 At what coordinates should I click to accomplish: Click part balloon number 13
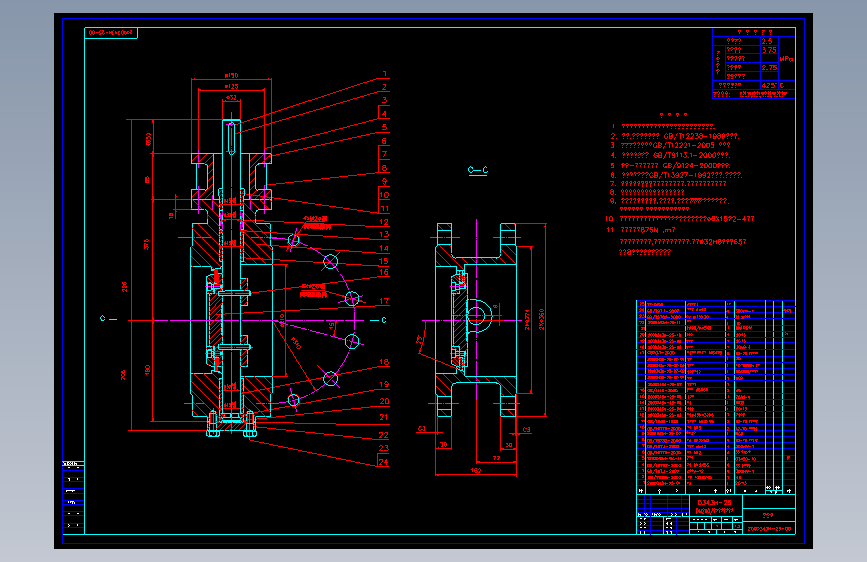coord(384,235)
